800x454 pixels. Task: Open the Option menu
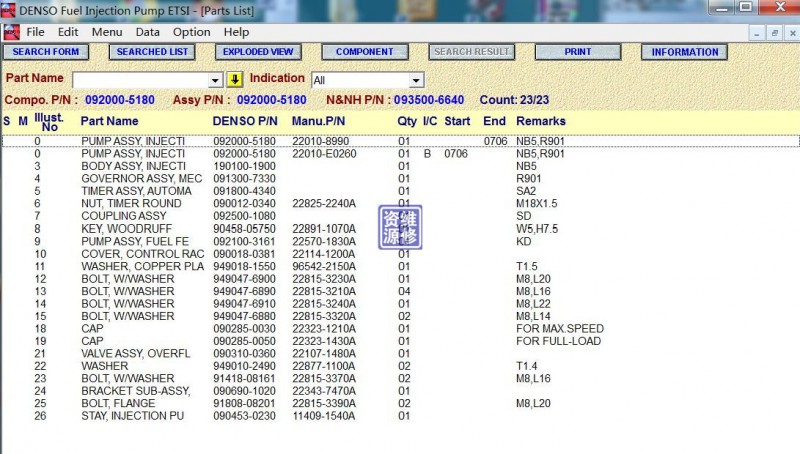(191, 32)
